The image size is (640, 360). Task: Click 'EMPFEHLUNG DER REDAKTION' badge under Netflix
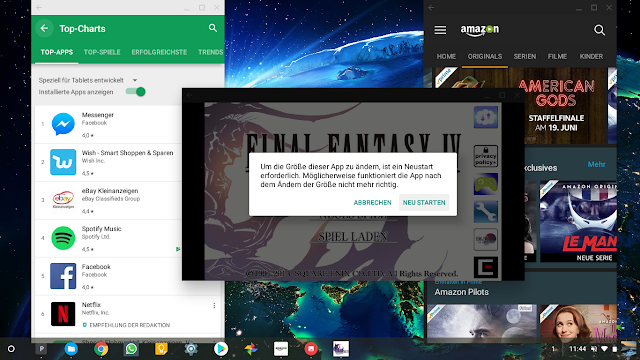click(x=126, y=325)
